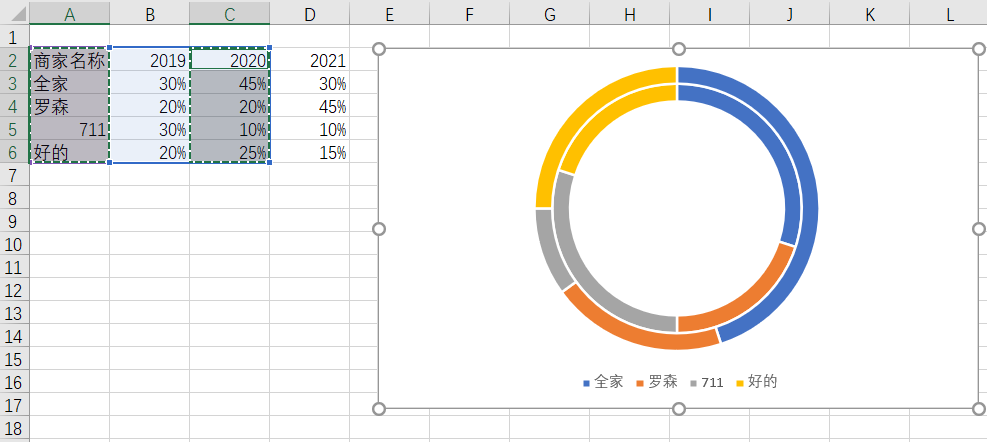
Task: Click the chart's top-center resize handle
Action: pos(679,49)
